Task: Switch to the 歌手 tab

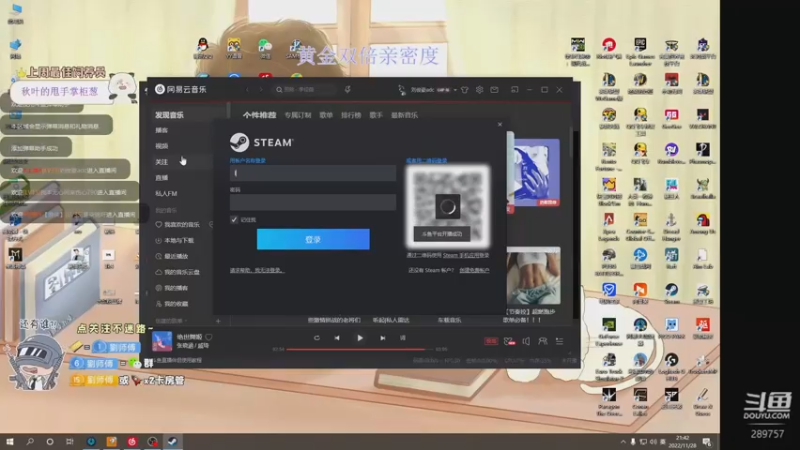Action: pos(376,115)
